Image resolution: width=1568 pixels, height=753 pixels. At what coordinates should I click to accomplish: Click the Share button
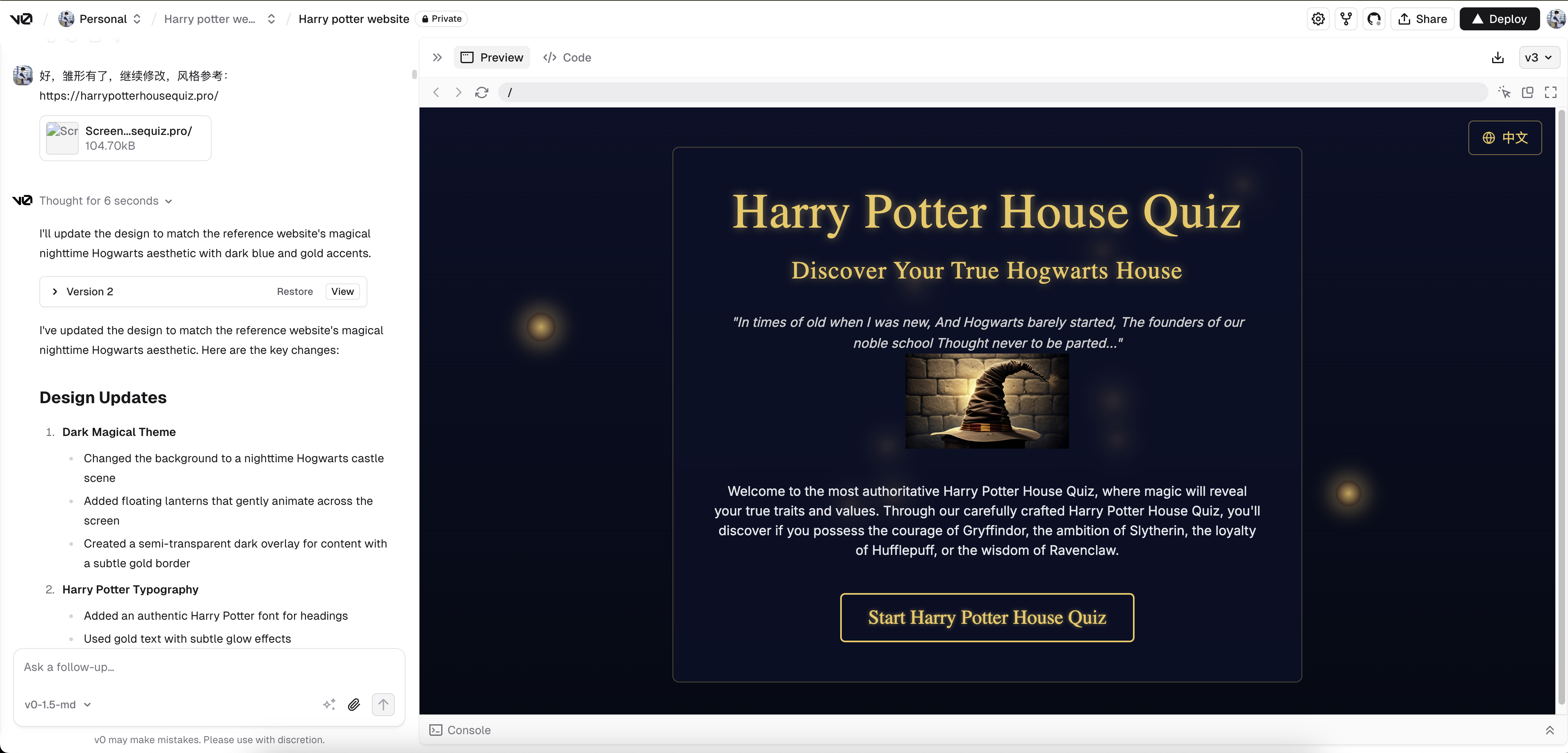coord(1422,19)
